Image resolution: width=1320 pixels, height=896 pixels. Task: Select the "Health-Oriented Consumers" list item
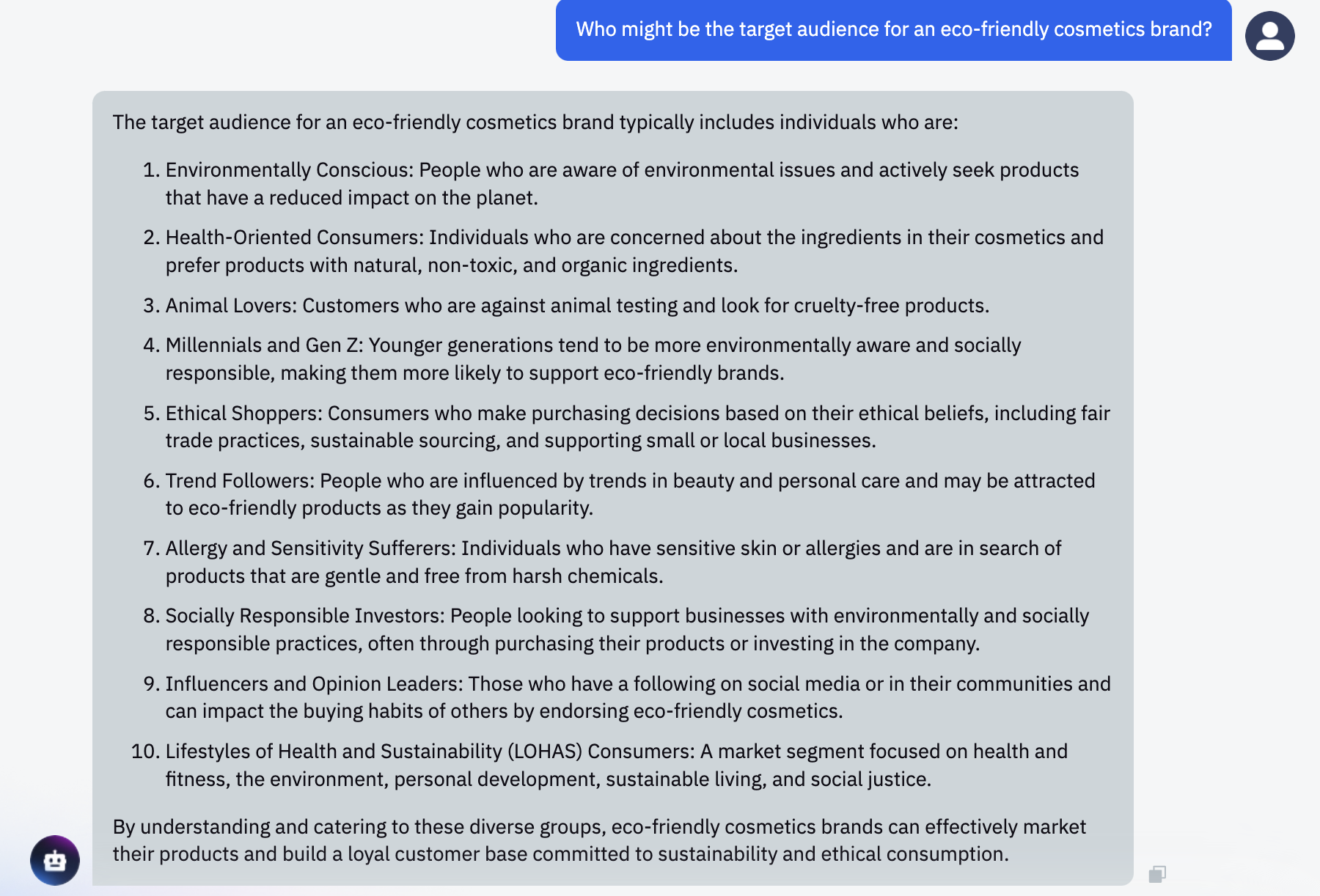coord(634,251)
